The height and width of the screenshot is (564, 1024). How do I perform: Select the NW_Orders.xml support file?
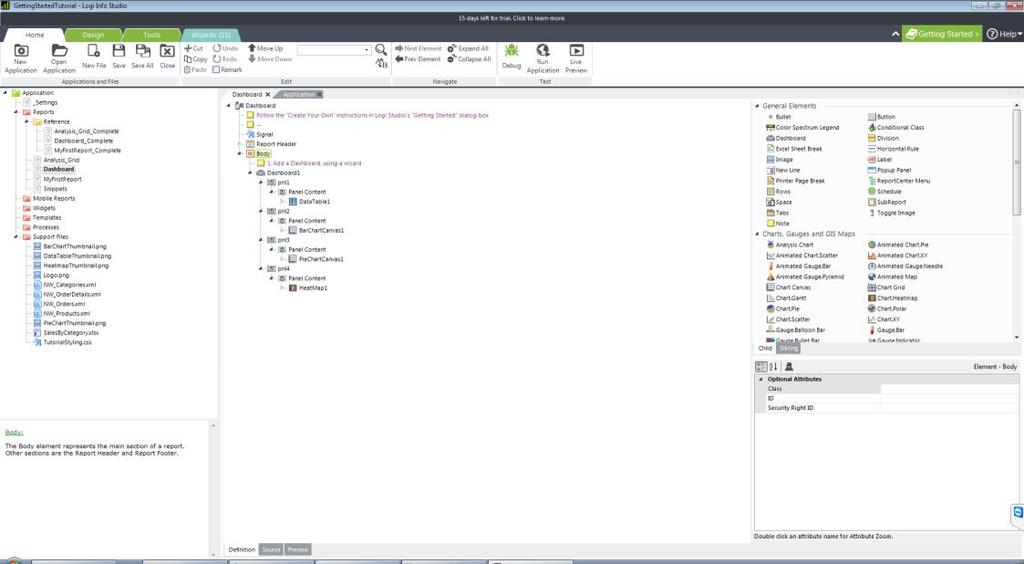[64, 304]
